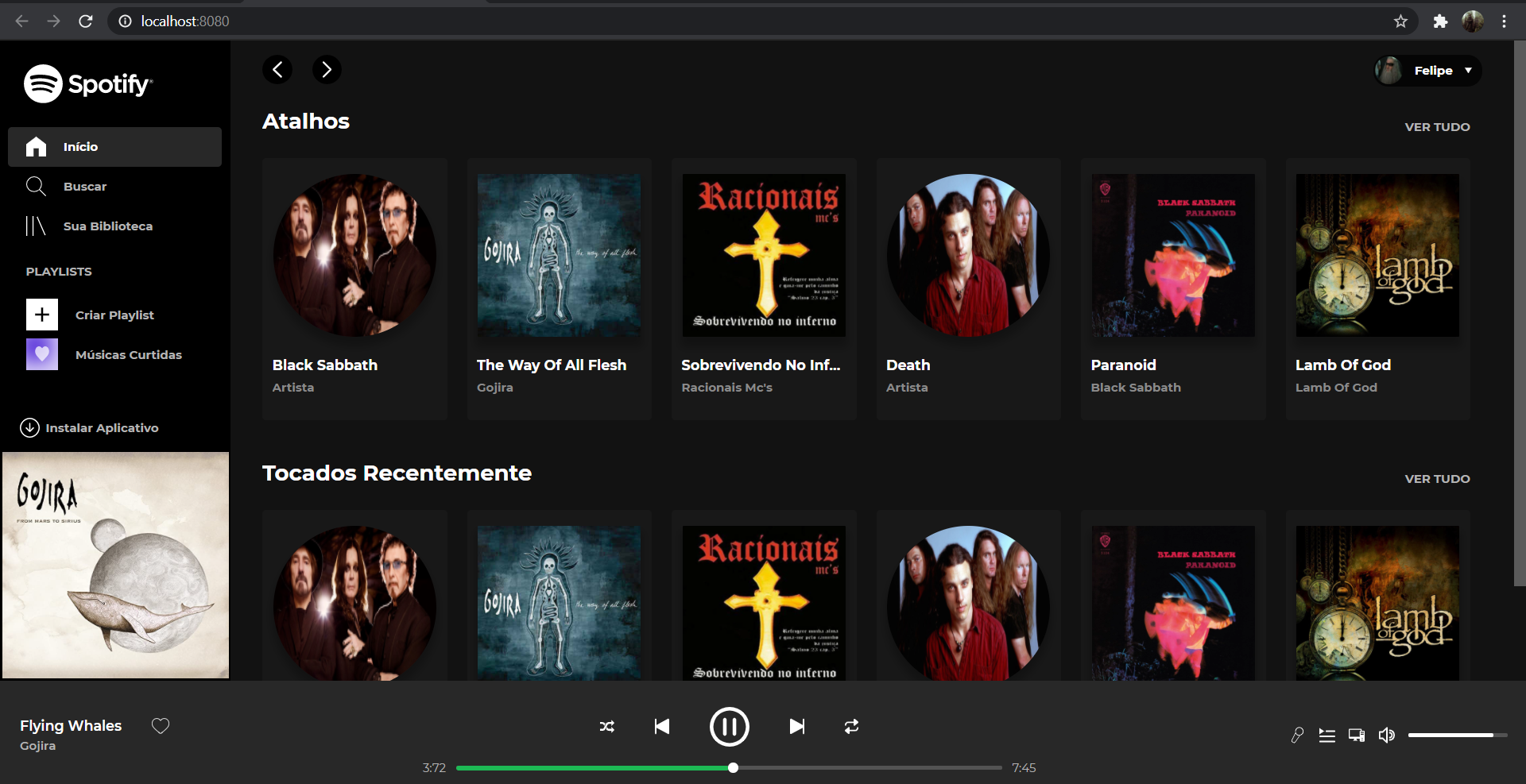
Task: Adjust the volume slider
Action: 1458,736
